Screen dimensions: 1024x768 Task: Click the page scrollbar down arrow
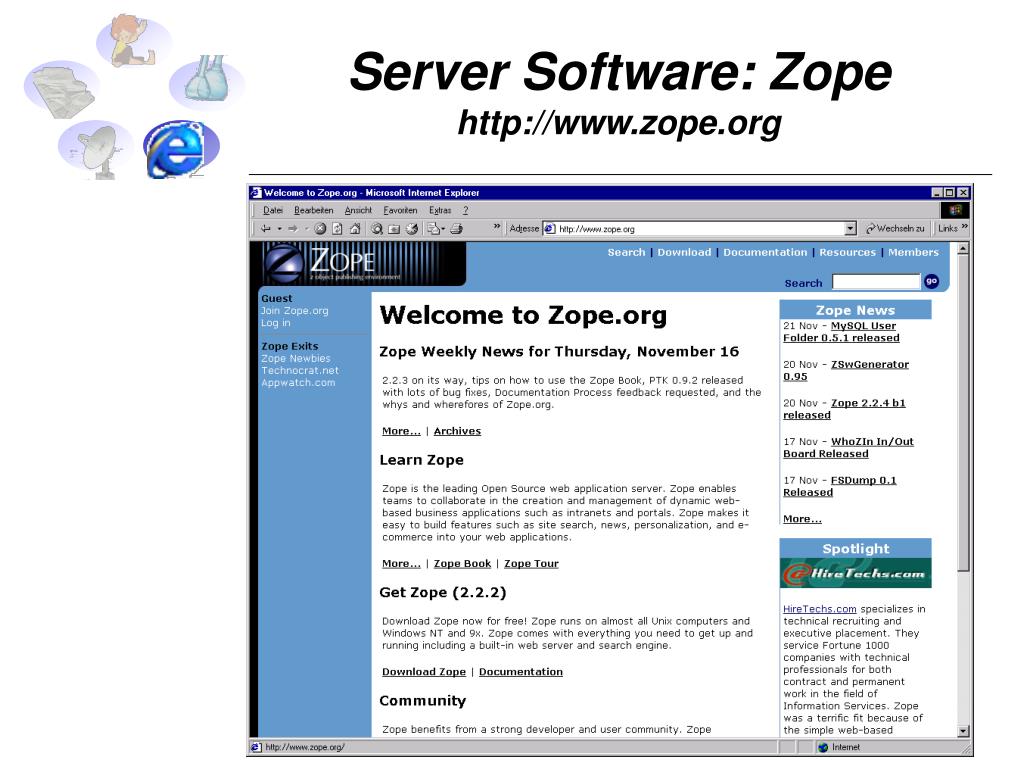(x=963, y=731)
